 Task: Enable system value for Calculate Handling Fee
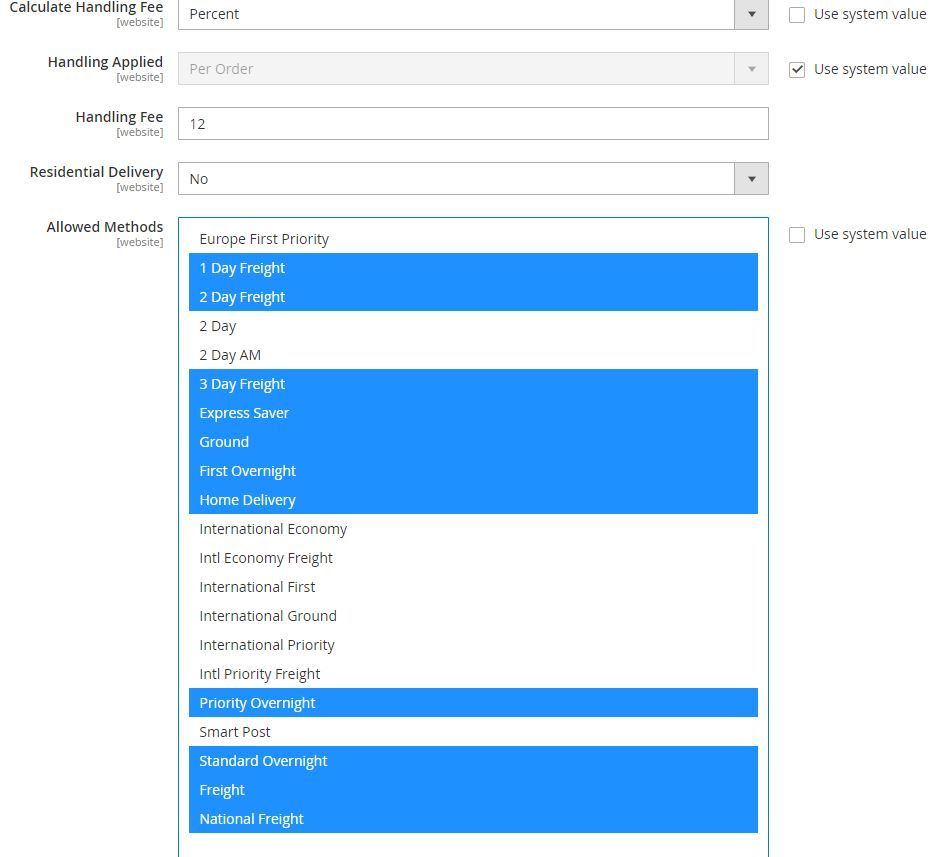pyautogui.click(x=797, y=15)
